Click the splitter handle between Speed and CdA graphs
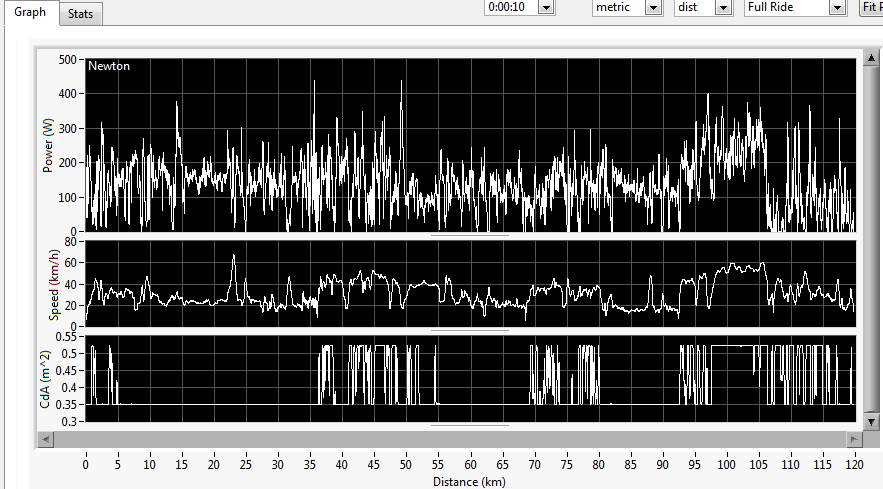Viewport: 883px width, 489px height. coord(470,329)
